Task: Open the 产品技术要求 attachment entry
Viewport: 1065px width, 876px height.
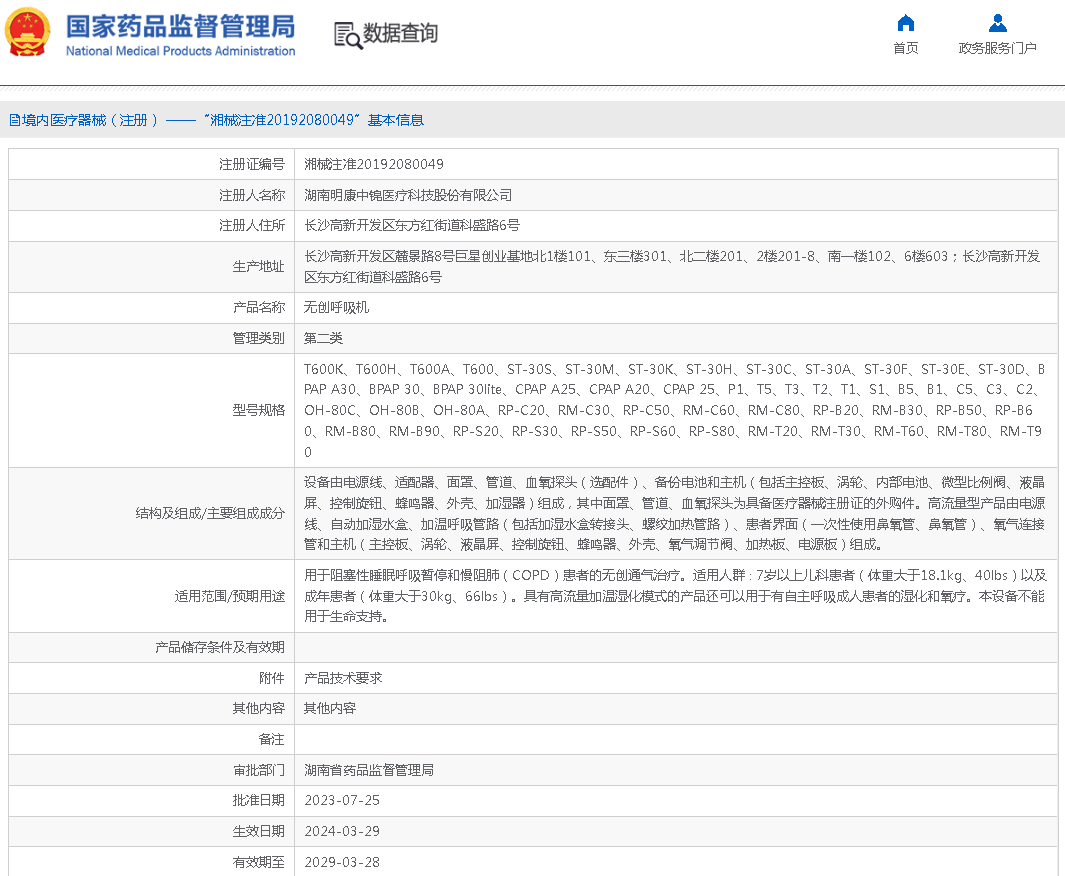Action: point(343,678)
